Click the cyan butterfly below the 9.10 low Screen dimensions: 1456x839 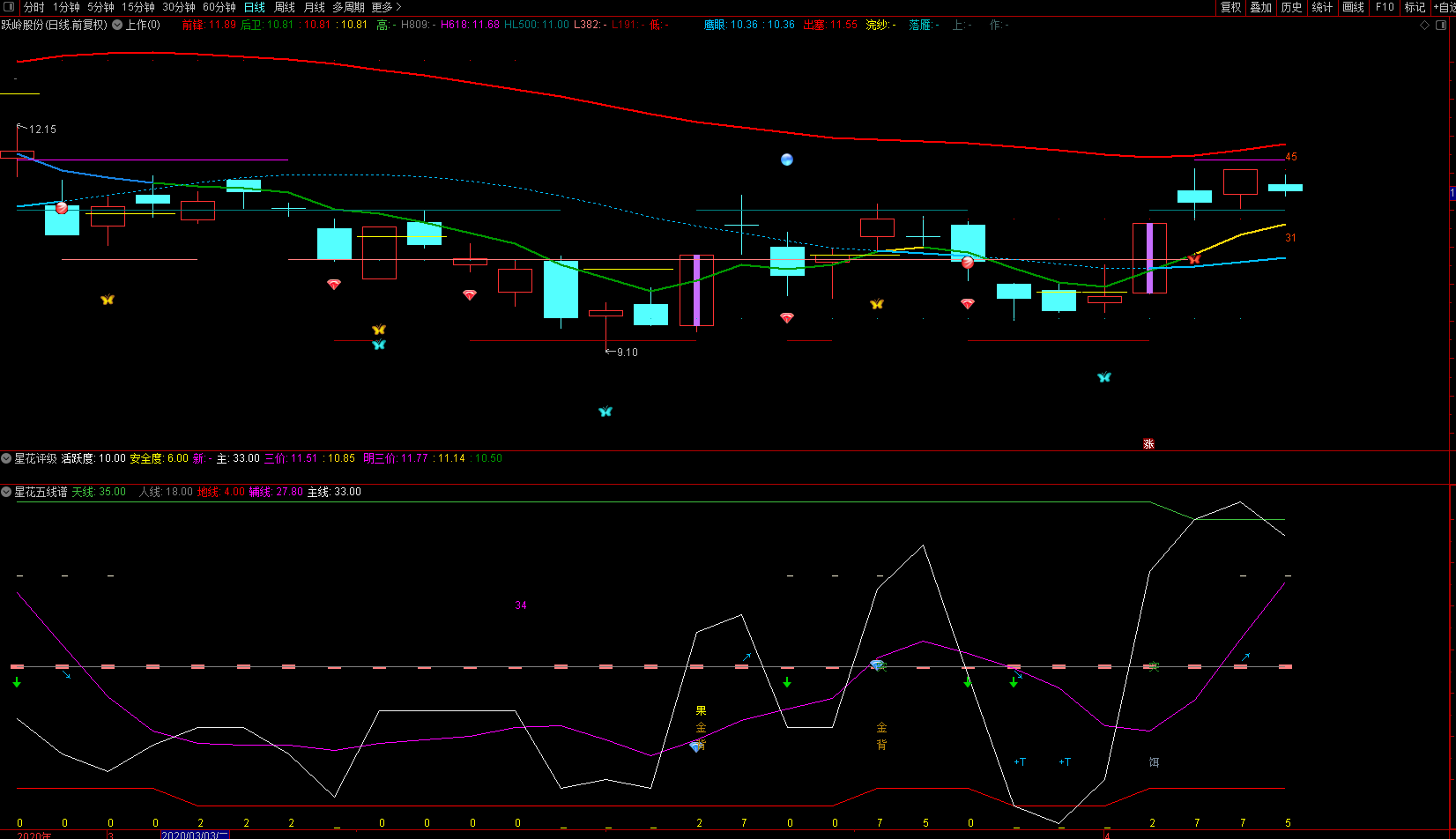tap(605, 412)
